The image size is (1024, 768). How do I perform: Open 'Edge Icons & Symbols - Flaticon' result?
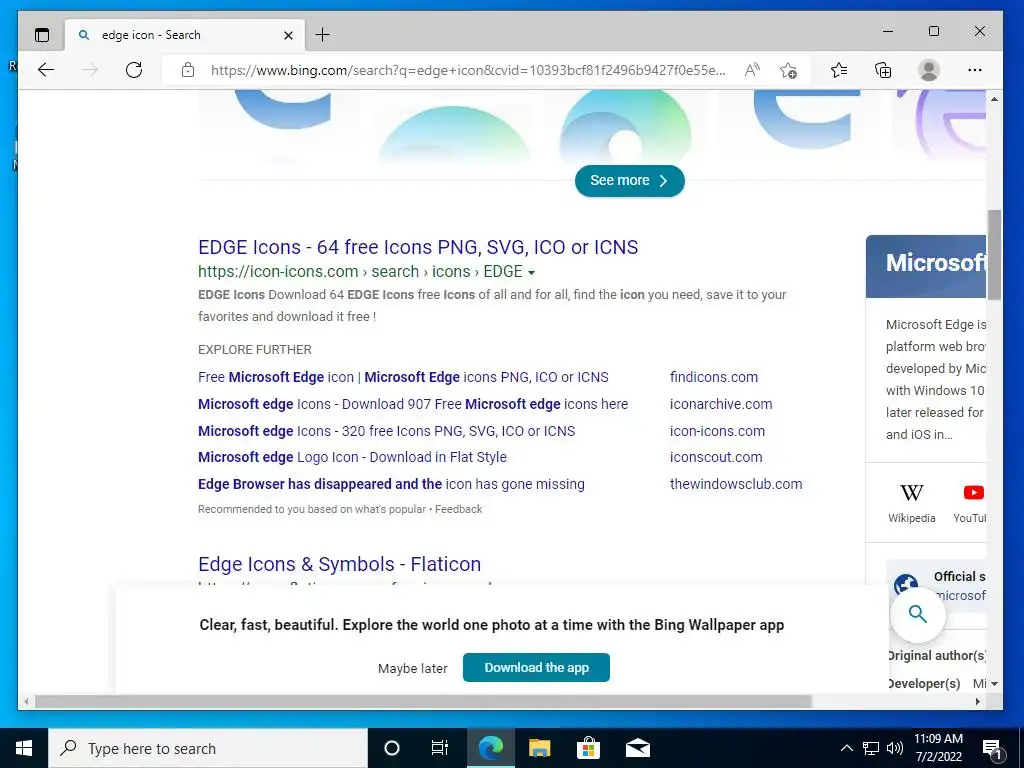[x=340, y=564]
